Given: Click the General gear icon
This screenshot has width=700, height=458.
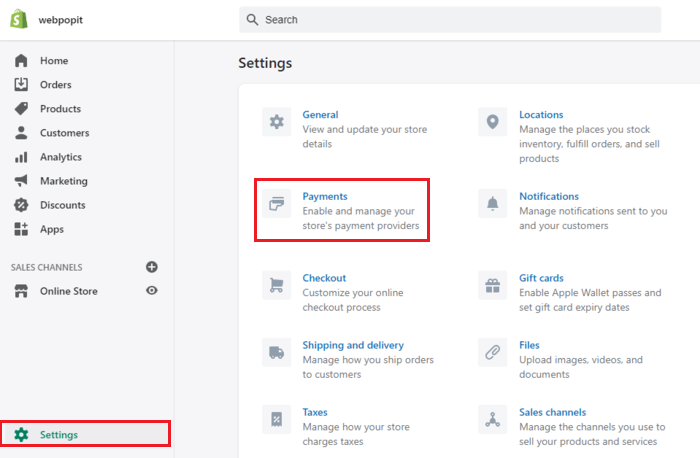Looking at the screenshot, I should pos(275,122).
